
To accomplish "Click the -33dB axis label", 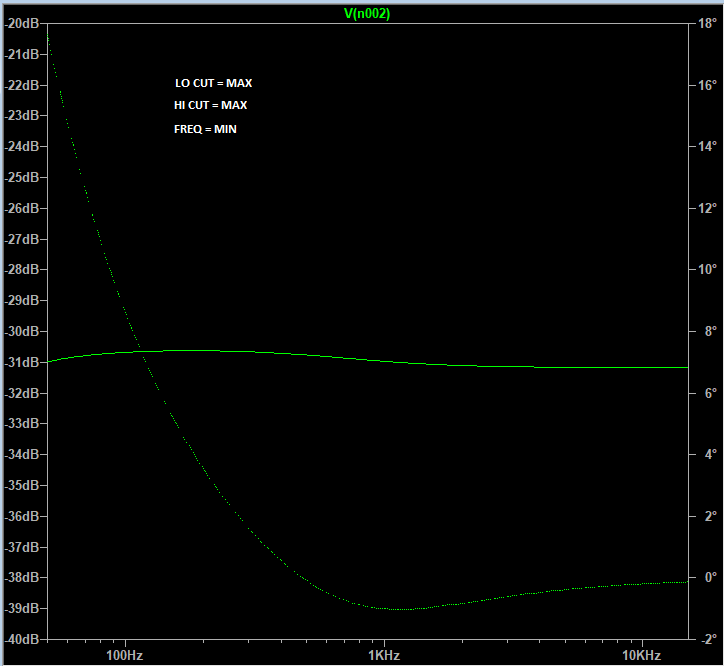I will tap(21, 424).
